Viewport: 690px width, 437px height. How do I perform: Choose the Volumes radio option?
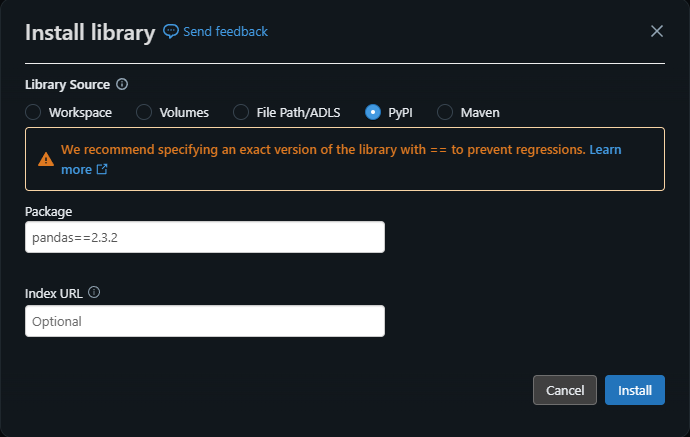tap(144, 112)
